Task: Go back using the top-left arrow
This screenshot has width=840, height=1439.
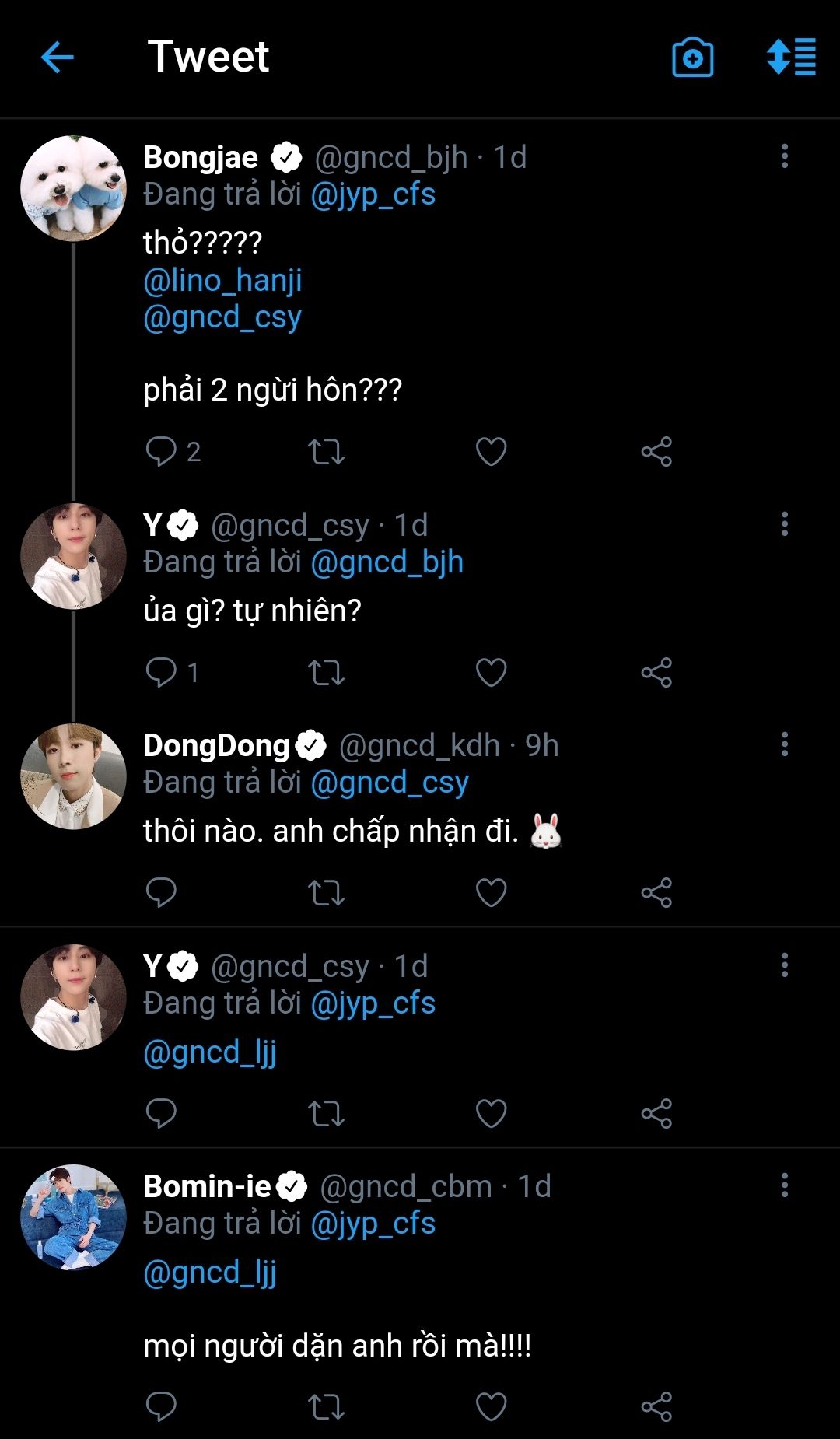Action: pos(57,58)
